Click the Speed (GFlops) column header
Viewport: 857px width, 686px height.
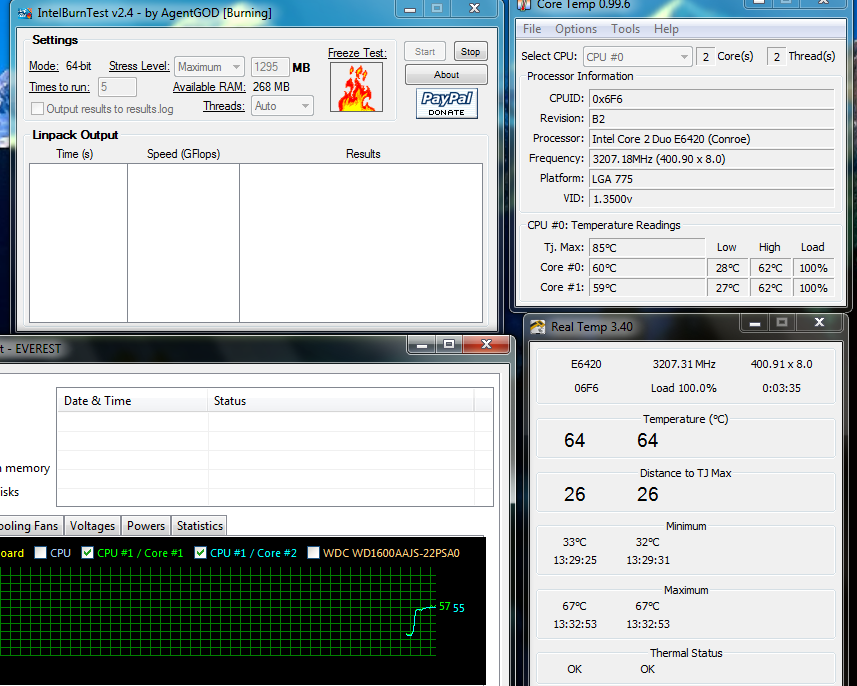pos(184,154)
